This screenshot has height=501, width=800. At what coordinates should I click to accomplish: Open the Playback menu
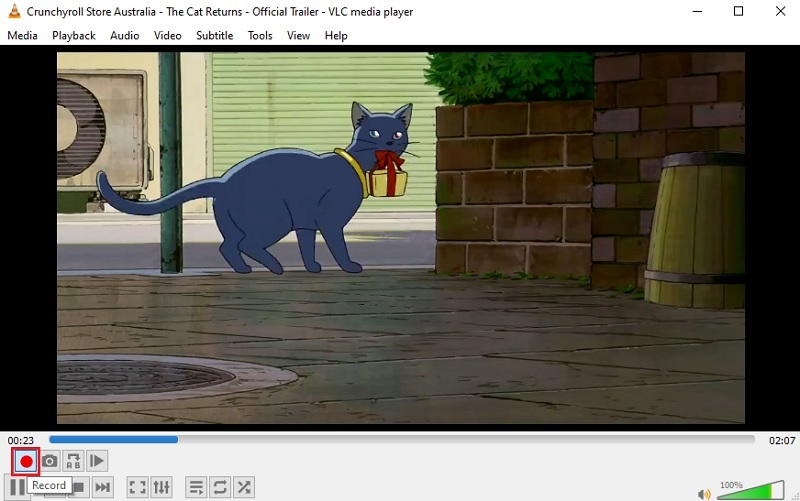pyautogui.click(x=74, y=36)
